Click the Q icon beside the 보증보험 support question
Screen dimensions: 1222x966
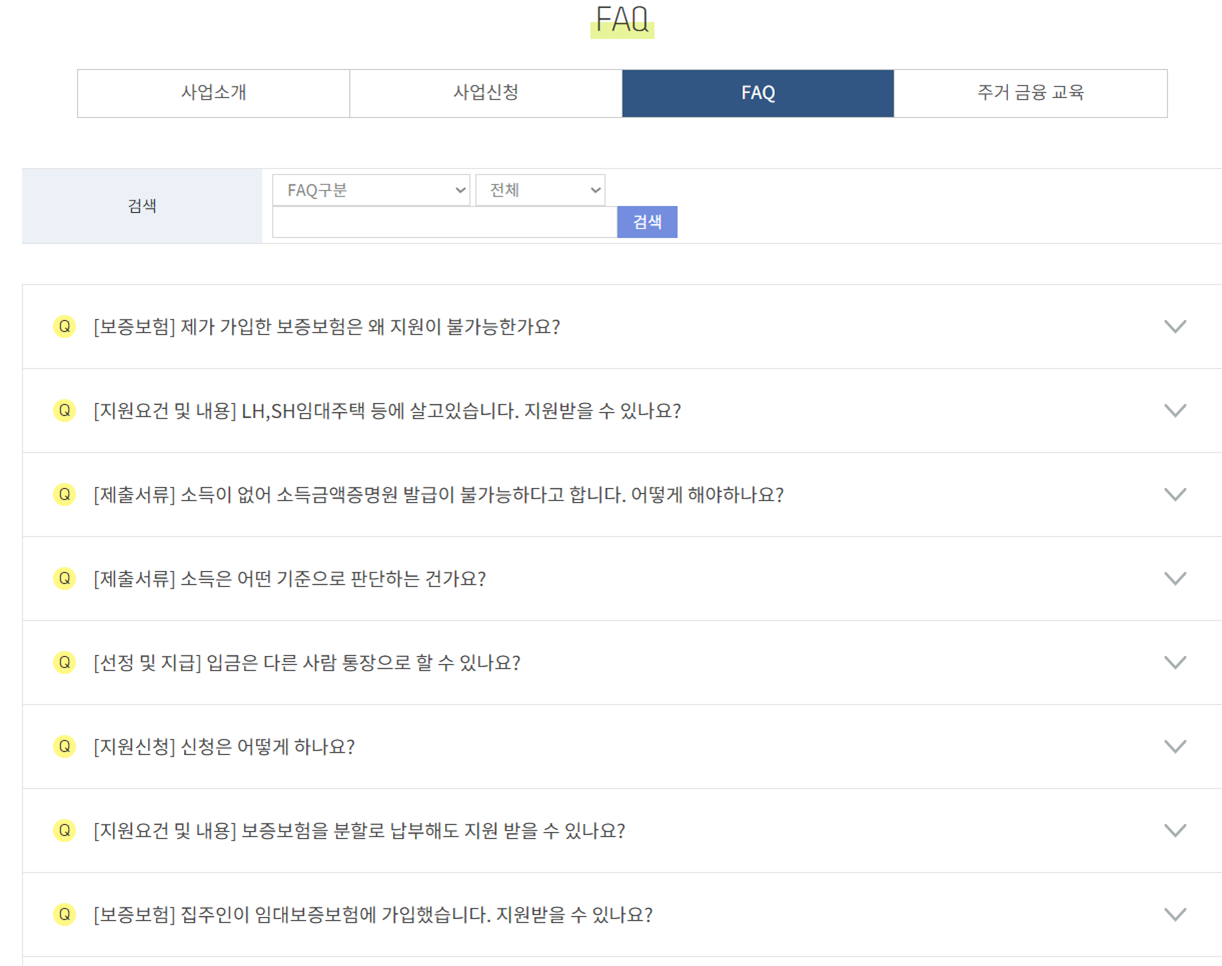tap(64, 326)
